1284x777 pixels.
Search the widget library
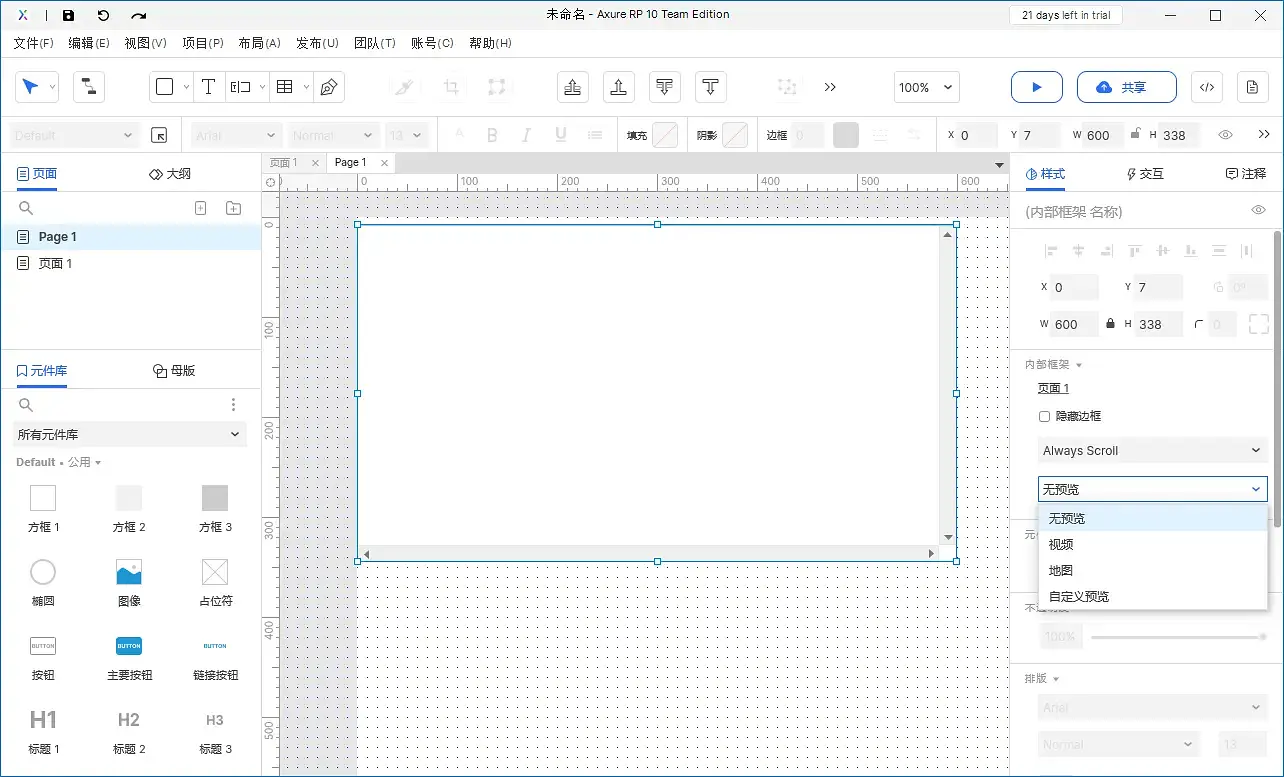click(26, 405)
